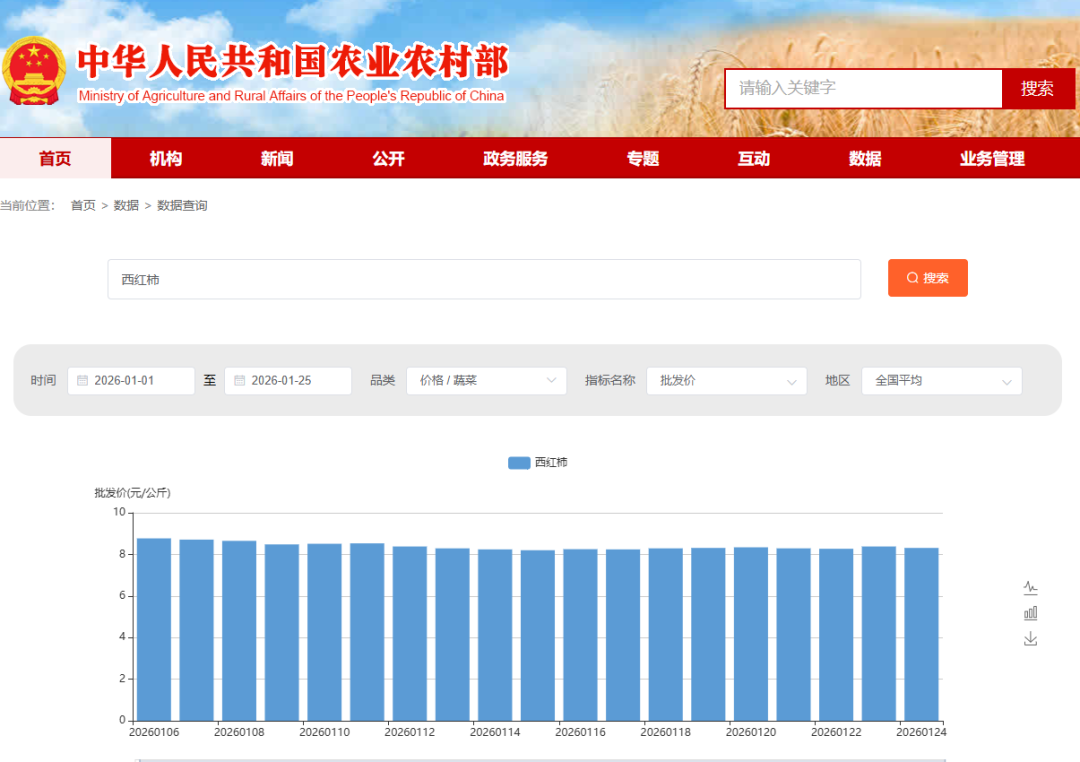Open the 互动 nav item
The image size is (1080, 762).
coord(754,158)
